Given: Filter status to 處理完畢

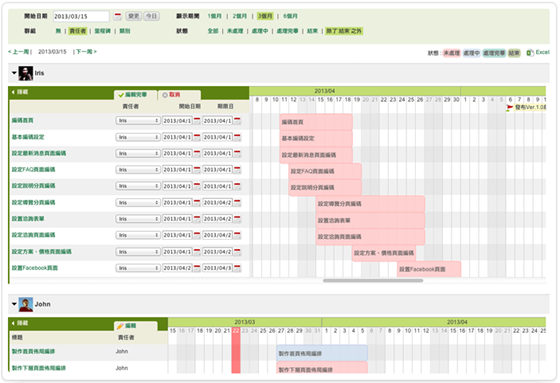Looking at the screenshot, I should (x=288, y=31).
